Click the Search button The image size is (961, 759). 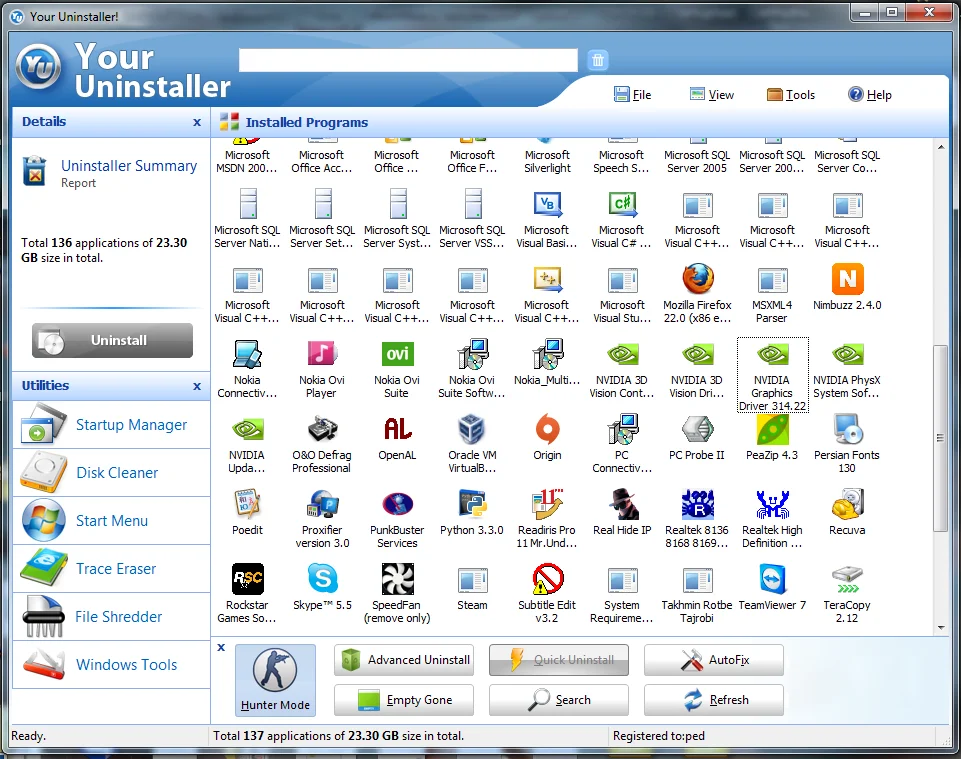[559, 700]
